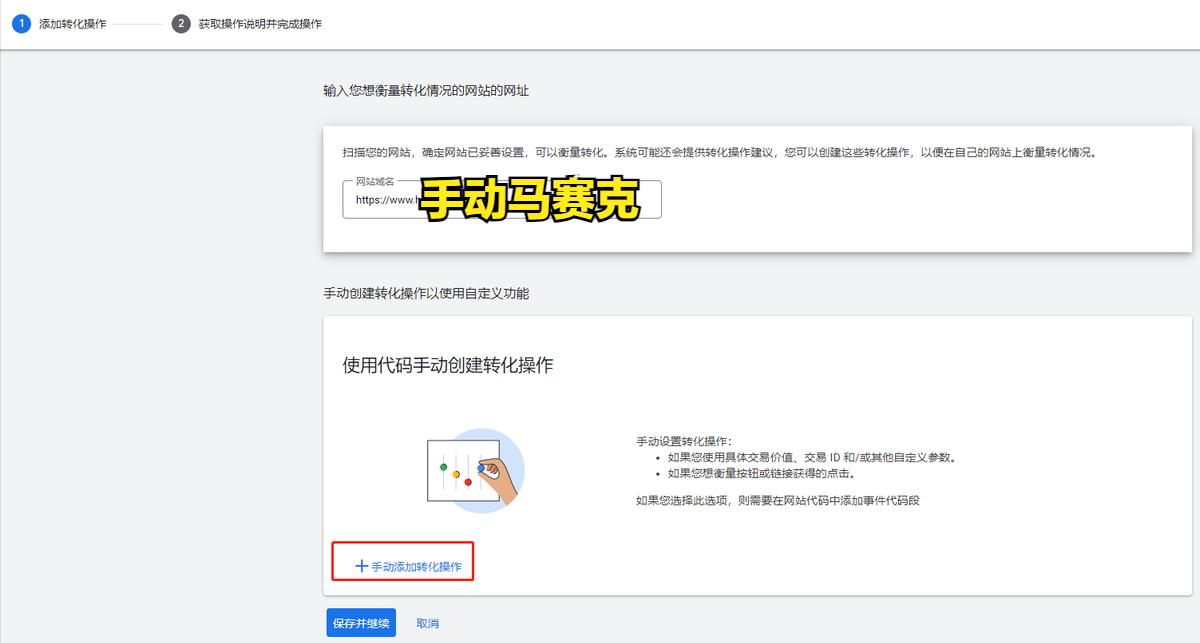Click the yellow dot in the illustration
1200x643 pixels.
pyautogui.click(x=456, y=475)
